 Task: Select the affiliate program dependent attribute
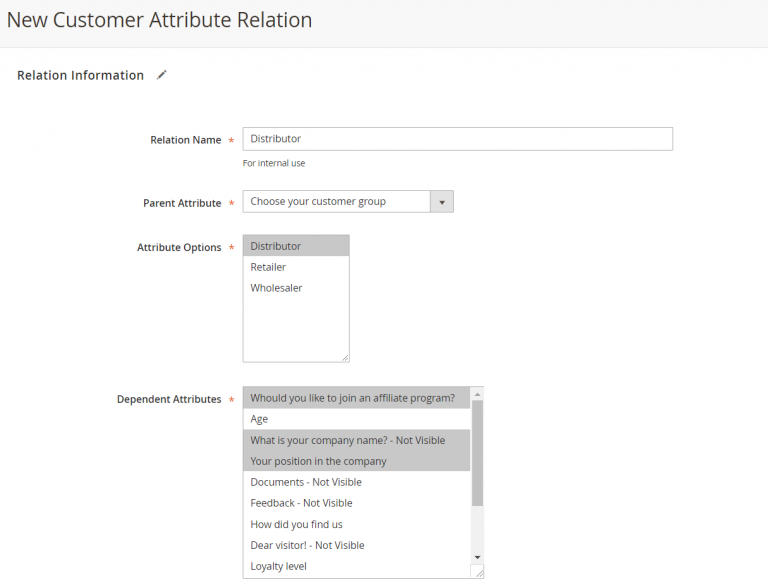point(355,398)
